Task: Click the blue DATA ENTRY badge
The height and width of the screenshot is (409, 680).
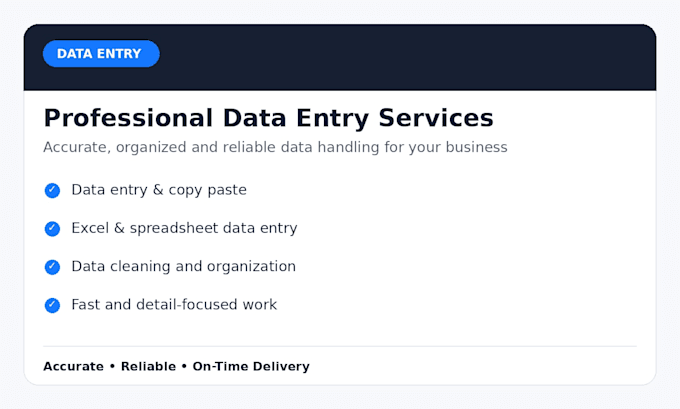Action: pyautogui.click(x=101, y=54)
